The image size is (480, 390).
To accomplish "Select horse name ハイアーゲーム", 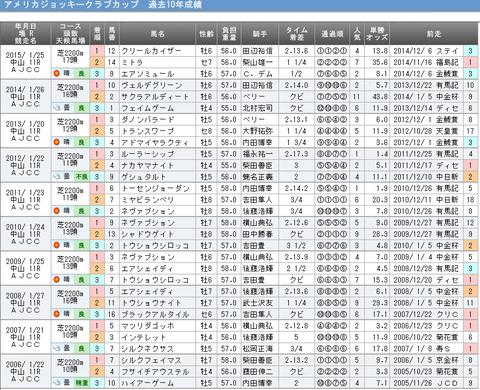I will coord(148,383).
